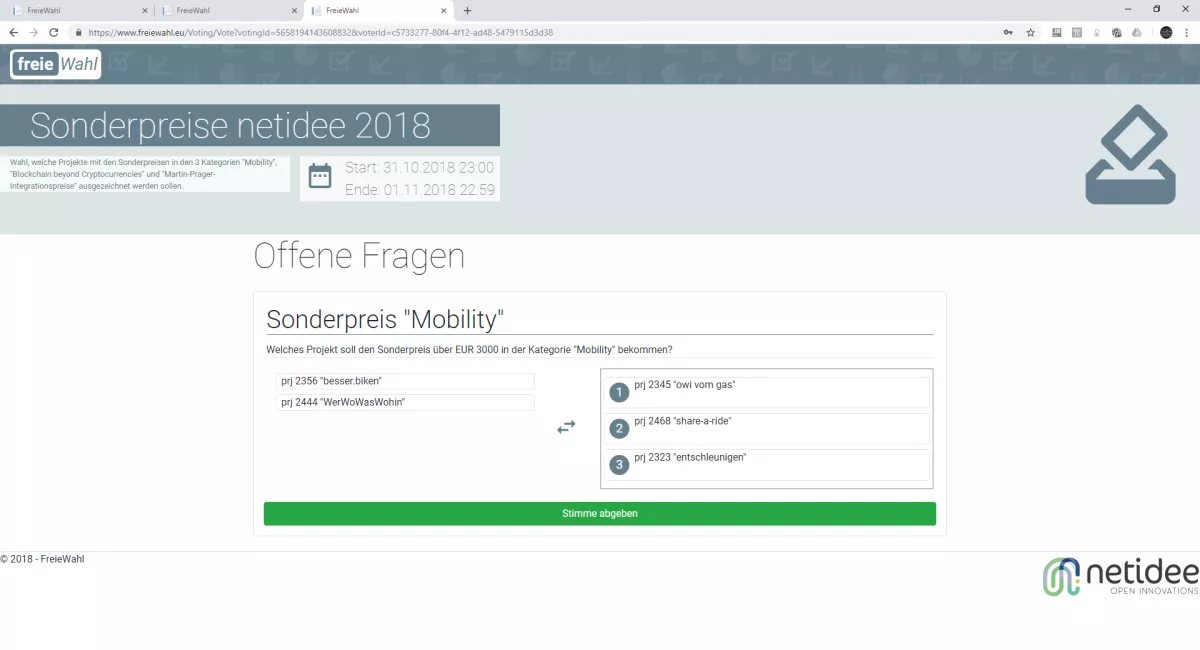Open the Chrome three-dot menu
The image size is (1200, 650).
click(1187, 32)
